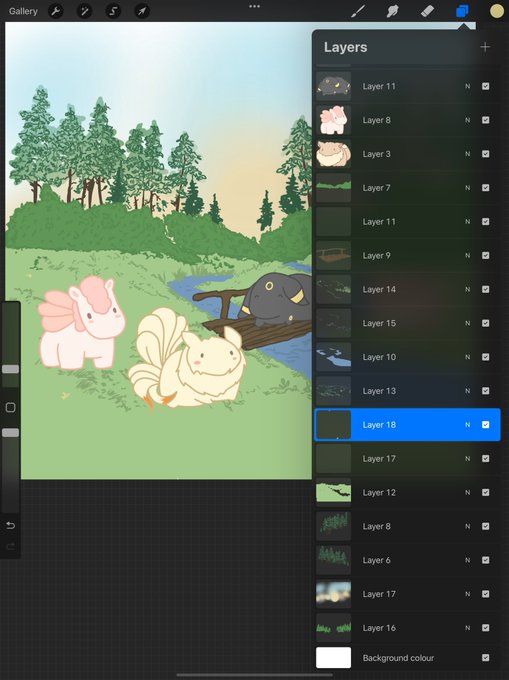The width and height of the screenshot is (509, 680).
Task: Select the row named Layer 14
Action: [407, 289]
